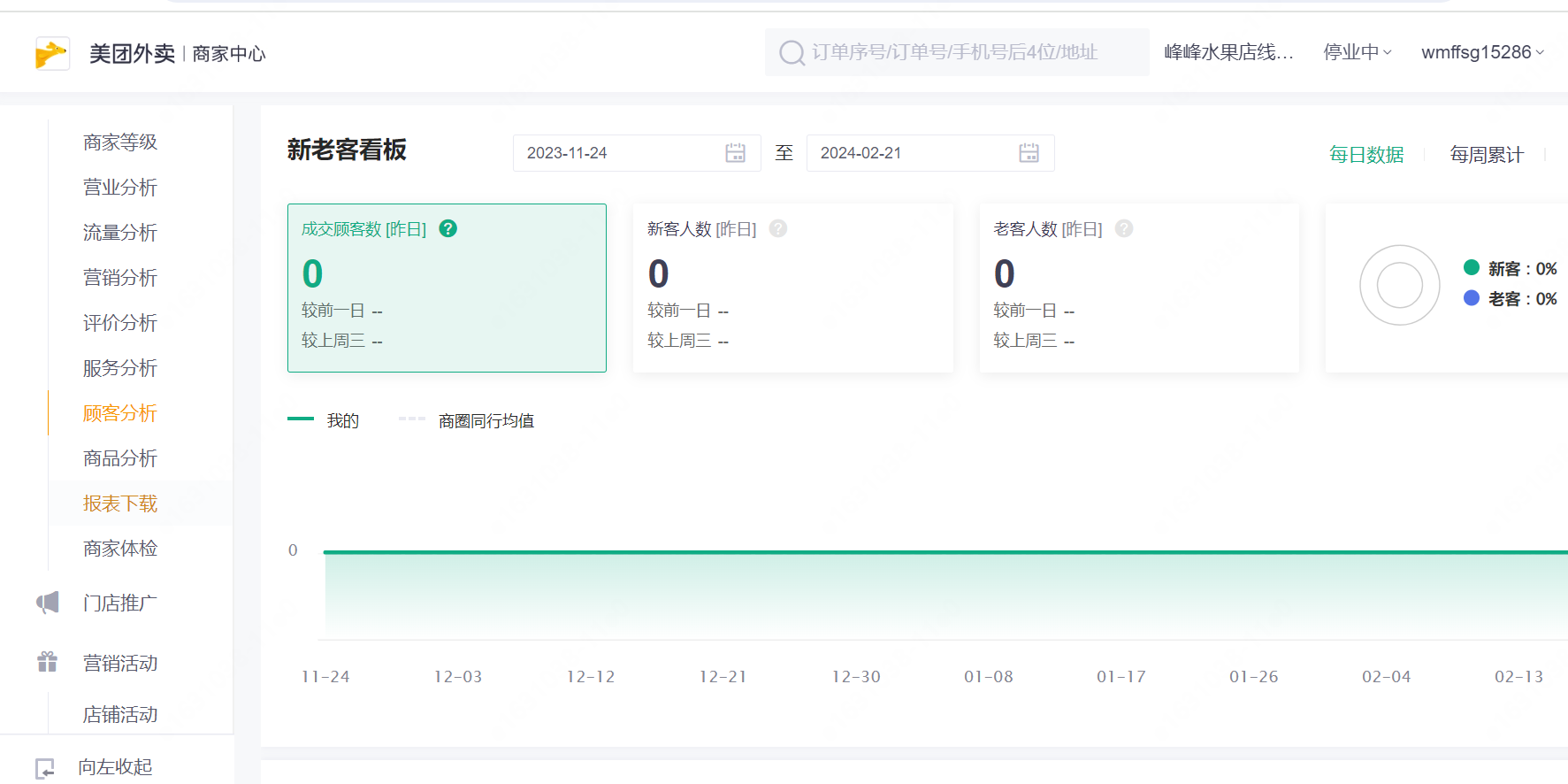Screen dimensions: 1568x784
Task: Click chart axis label 01-08
Action: pyautogui.click(x=989, y=677)
